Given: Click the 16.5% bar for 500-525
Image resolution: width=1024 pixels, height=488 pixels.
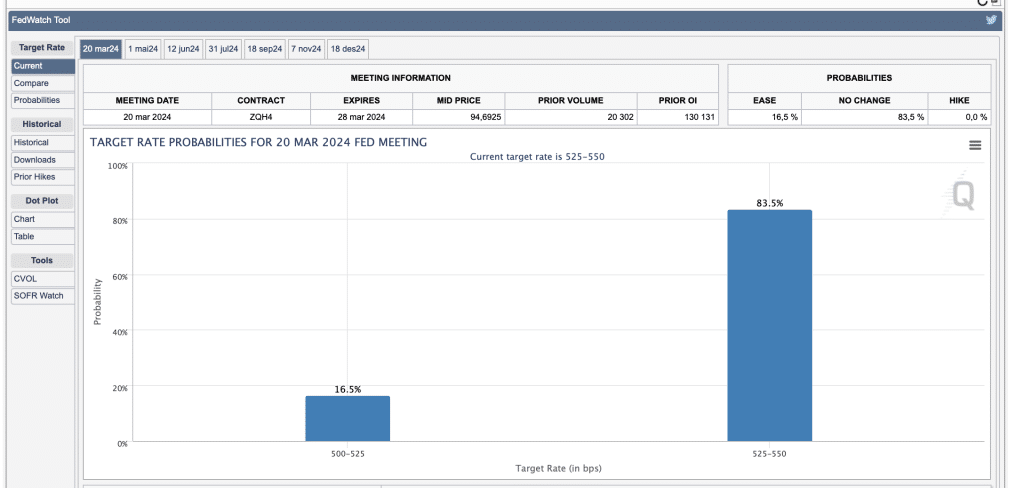Looking at the screenshot, I should point(347,419).
